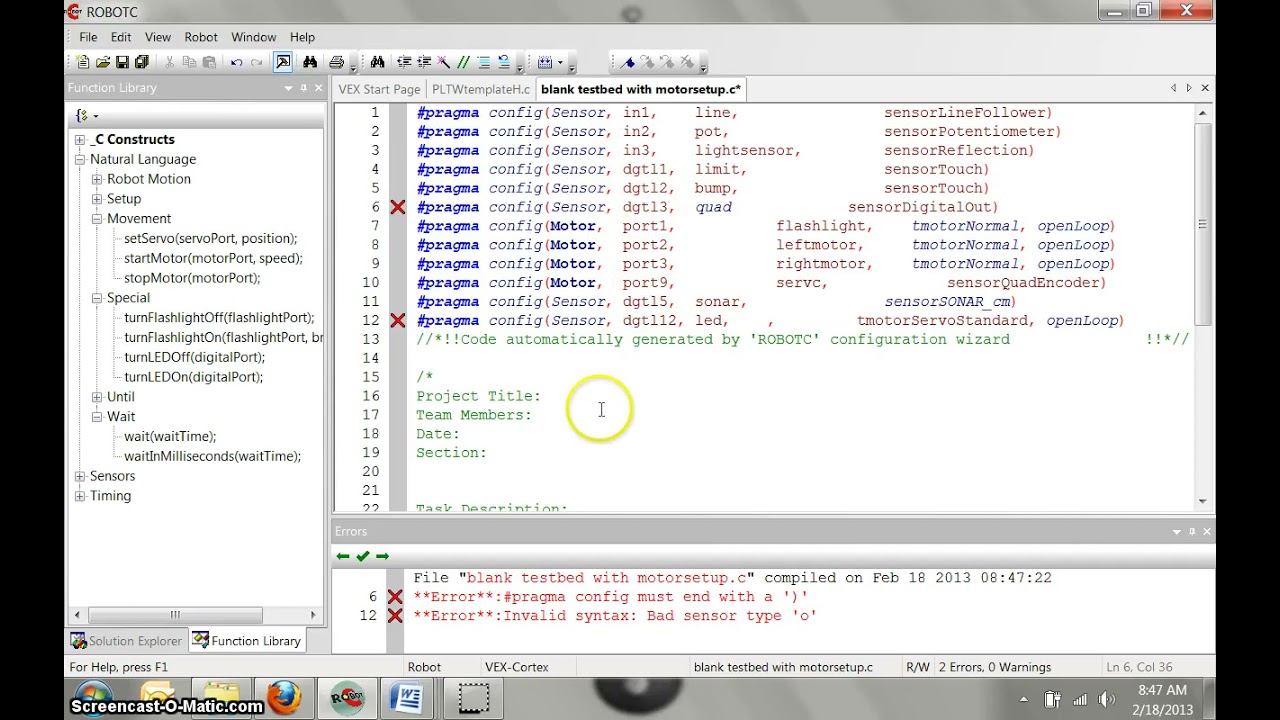Select stopMotor(motorPort); function

[x=192, y=278]
